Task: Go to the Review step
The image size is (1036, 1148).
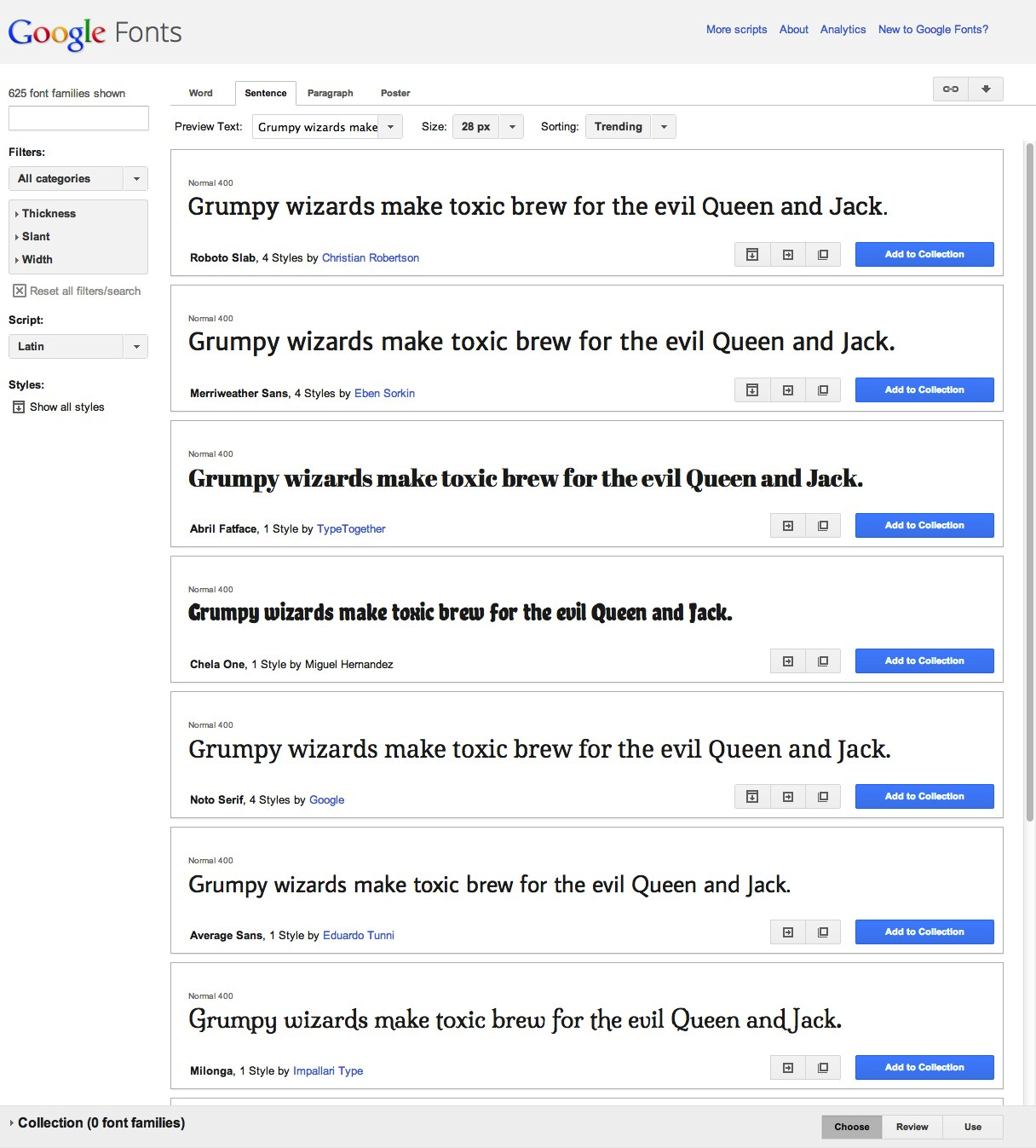Action: point(912,1127)
